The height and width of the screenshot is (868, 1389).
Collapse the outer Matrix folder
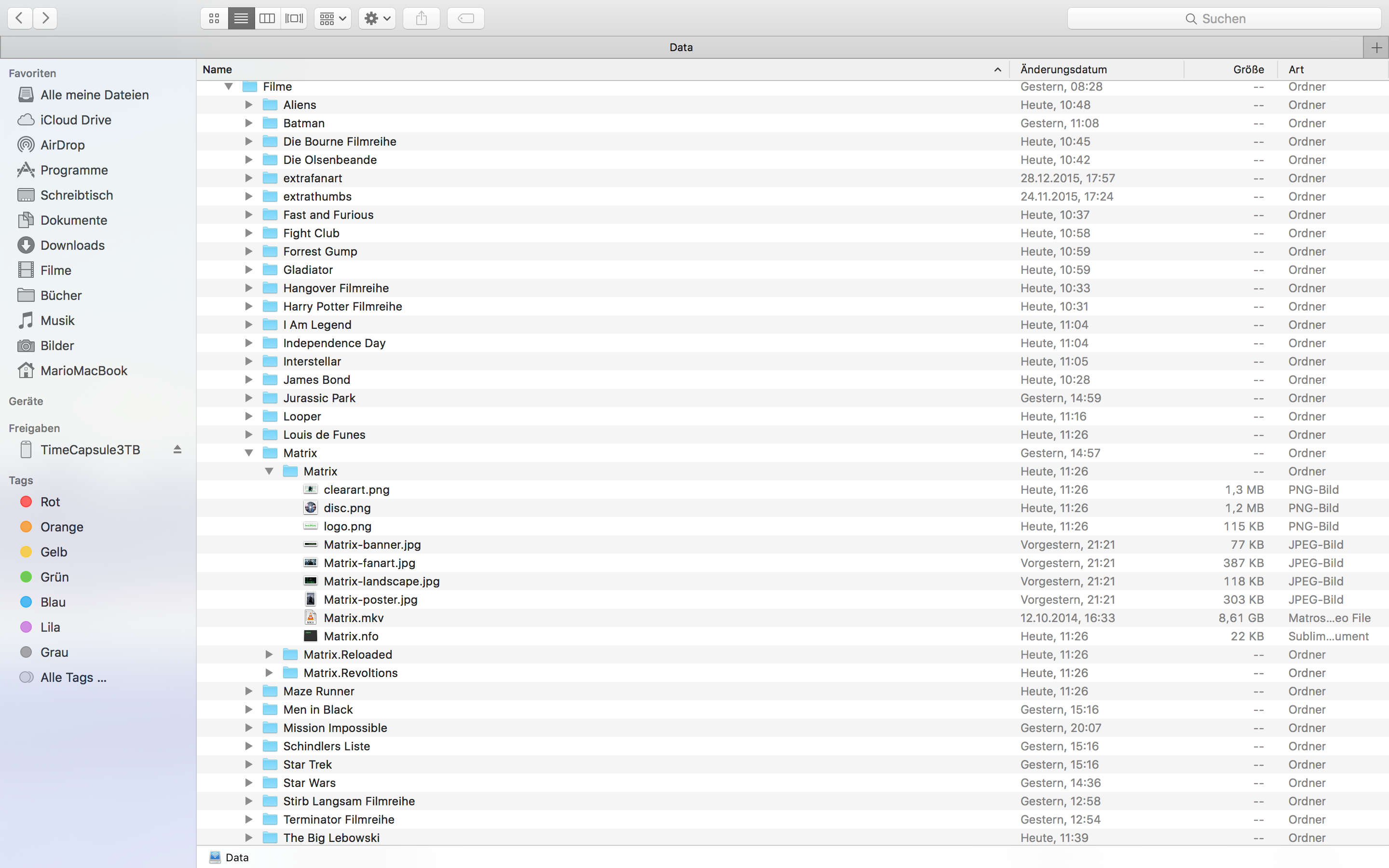[248, 453]
